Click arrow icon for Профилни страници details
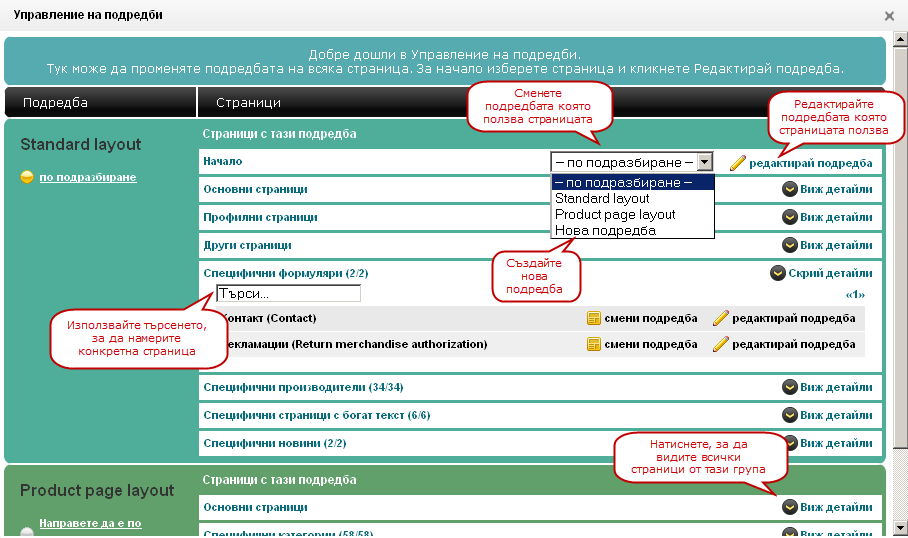 coord(790,217)
